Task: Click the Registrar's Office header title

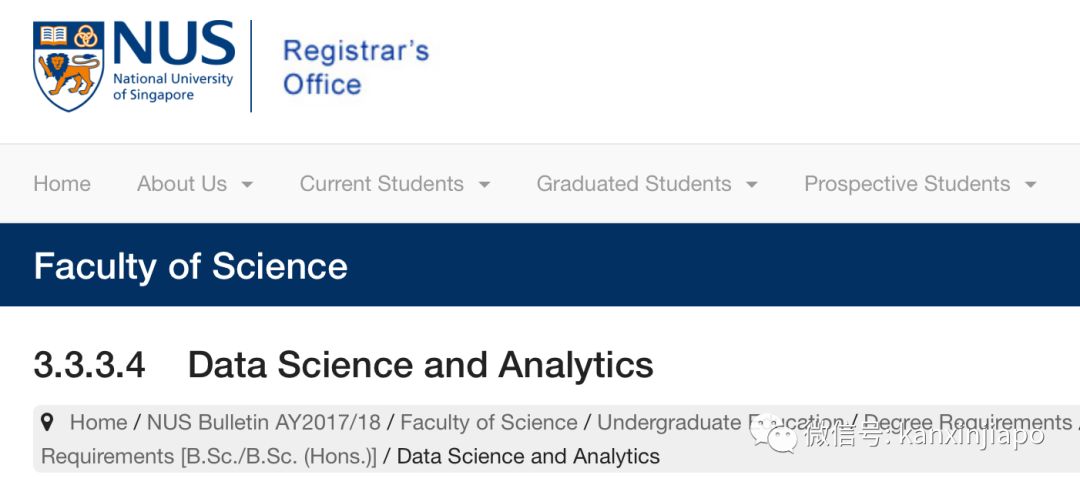Action: point(356,67)
